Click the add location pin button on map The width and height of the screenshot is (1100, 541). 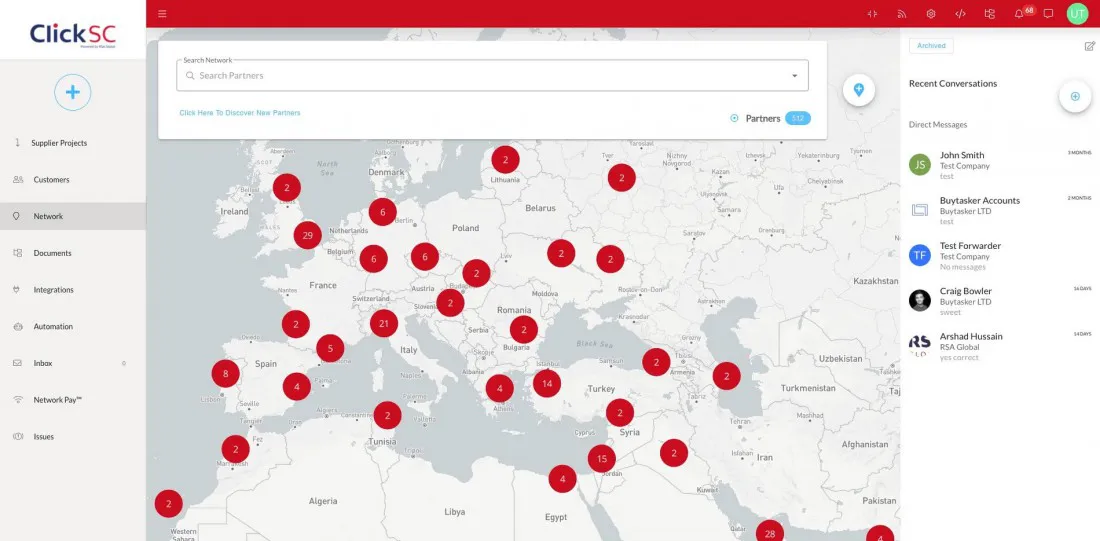point(859,90)
